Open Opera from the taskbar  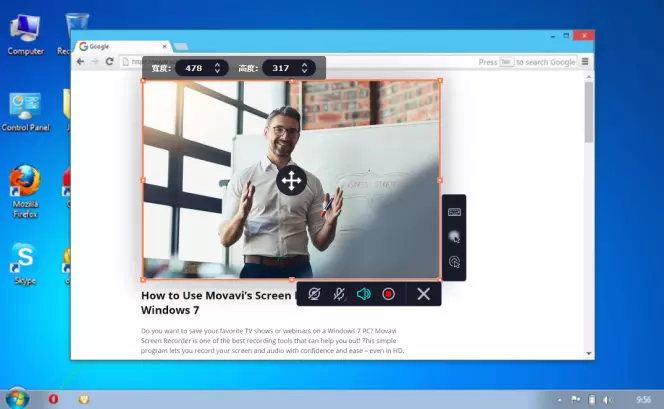(x=53, y=399)
